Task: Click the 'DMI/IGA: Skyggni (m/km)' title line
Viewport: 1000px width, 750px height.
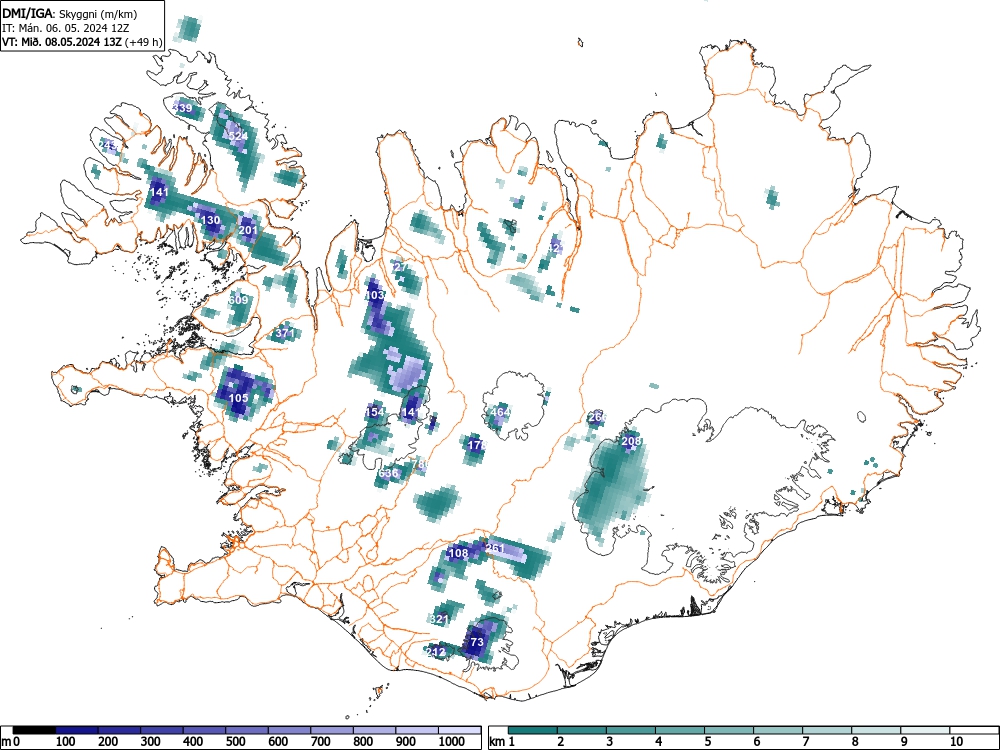Action: click(70, 13)
